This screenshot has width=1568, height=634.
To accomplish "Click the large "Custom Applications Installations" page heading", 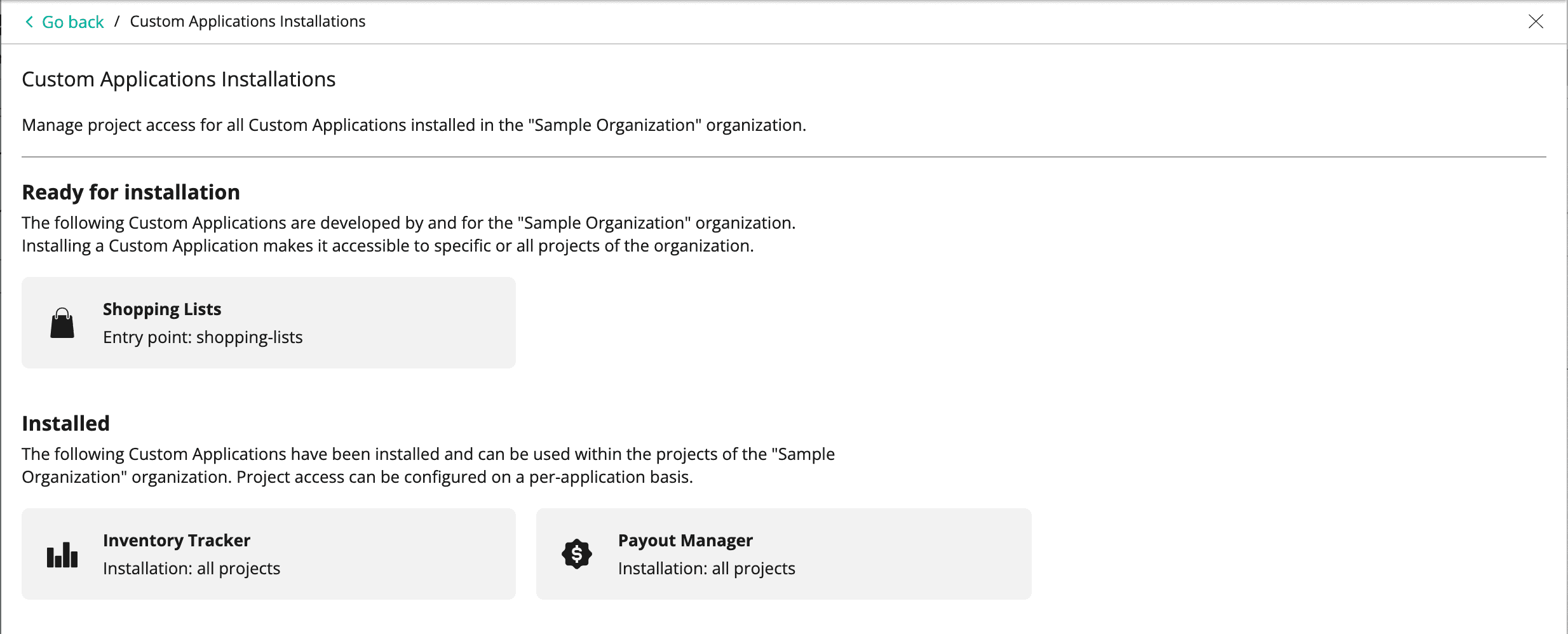I will (179, 79).
